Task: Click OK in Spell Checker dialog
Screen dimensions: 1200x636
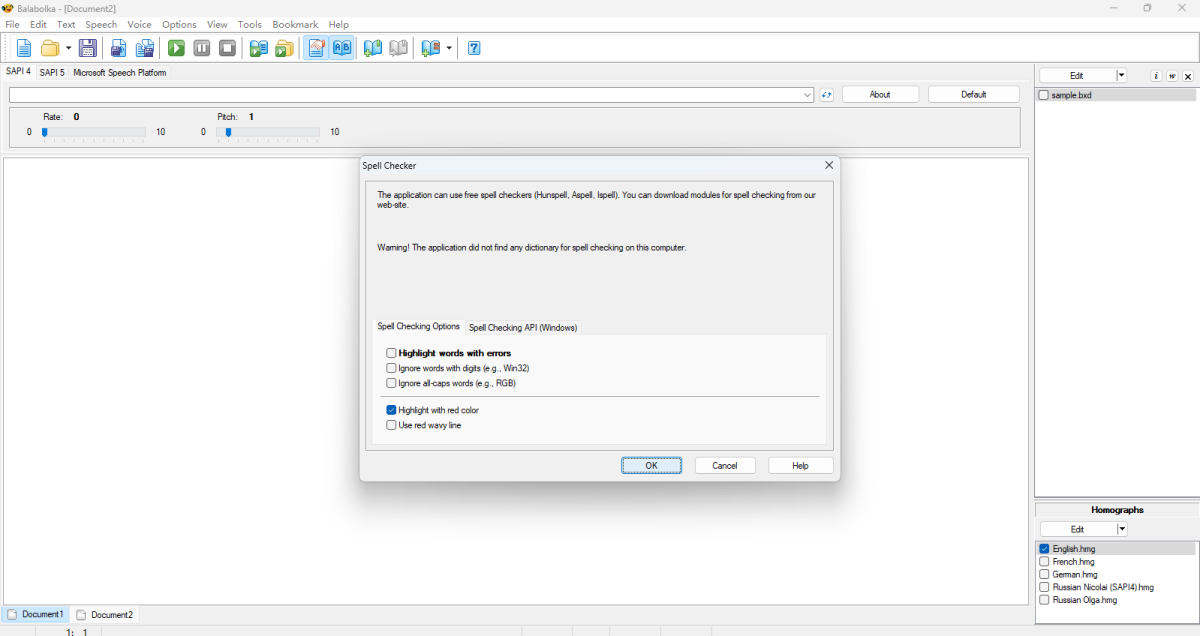Action: pos(651,466)
